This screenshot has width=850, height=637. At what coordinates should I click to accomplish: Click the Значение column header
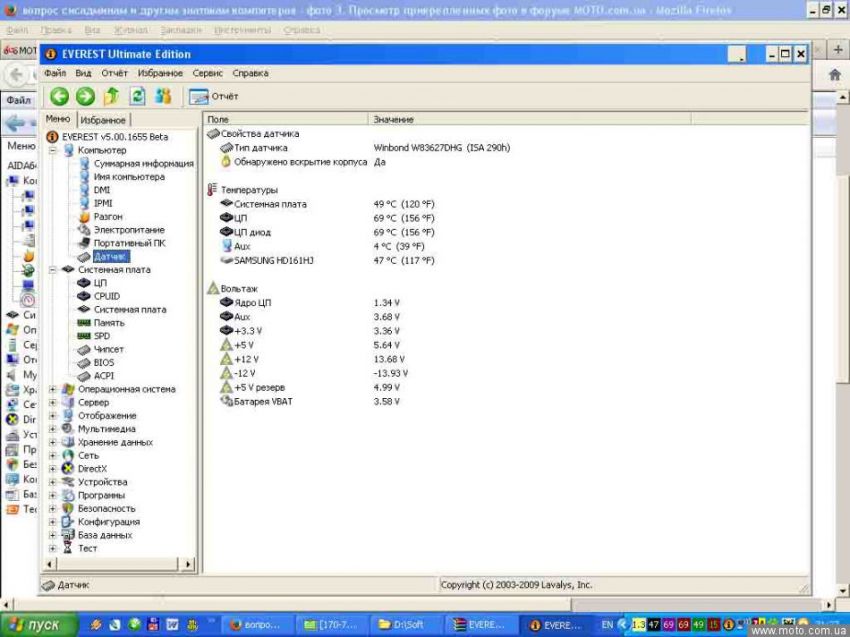(530, 119)
